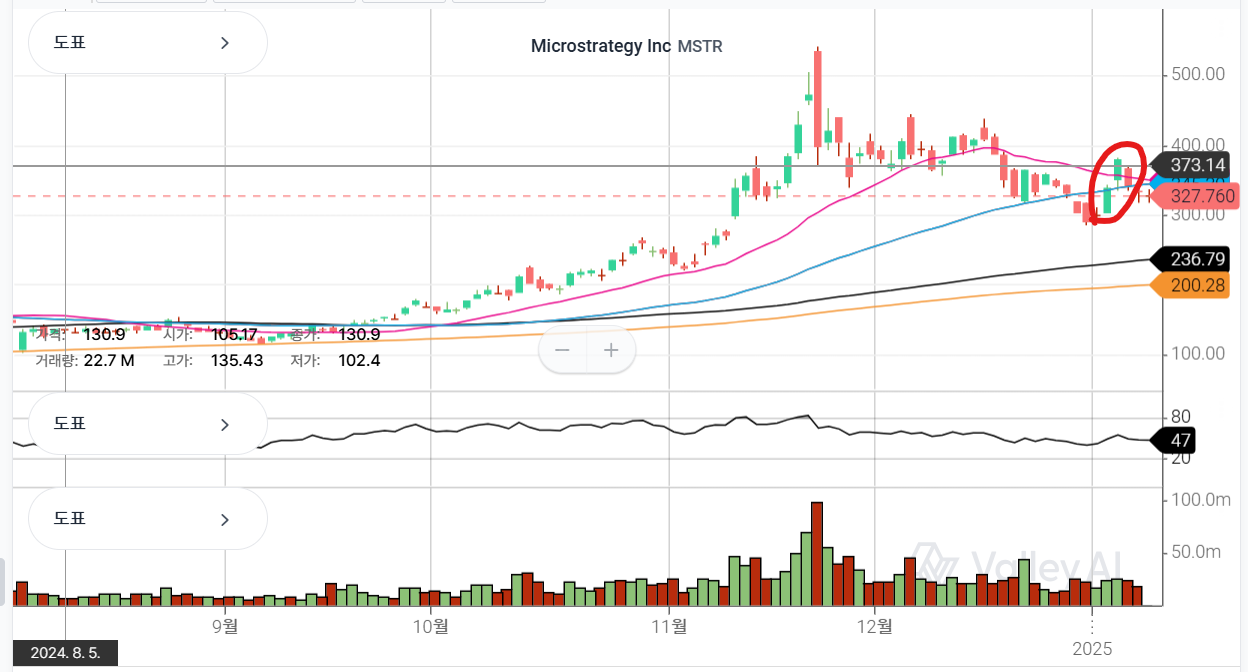Image resolution: width=1248 pixels, height=672 pixels.
Task: Click the 11월 marker on the time axis
Action: click(668, 627)
